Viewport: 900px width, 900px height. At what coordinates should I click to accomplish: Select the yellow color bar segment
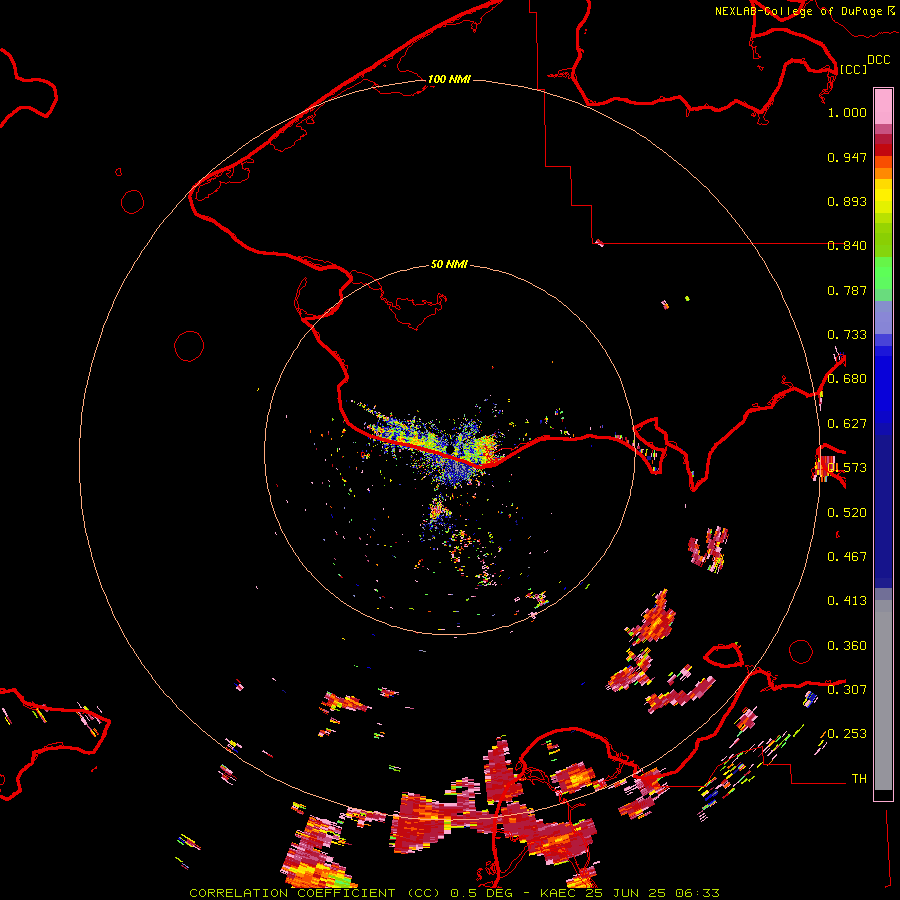(883, 196)
